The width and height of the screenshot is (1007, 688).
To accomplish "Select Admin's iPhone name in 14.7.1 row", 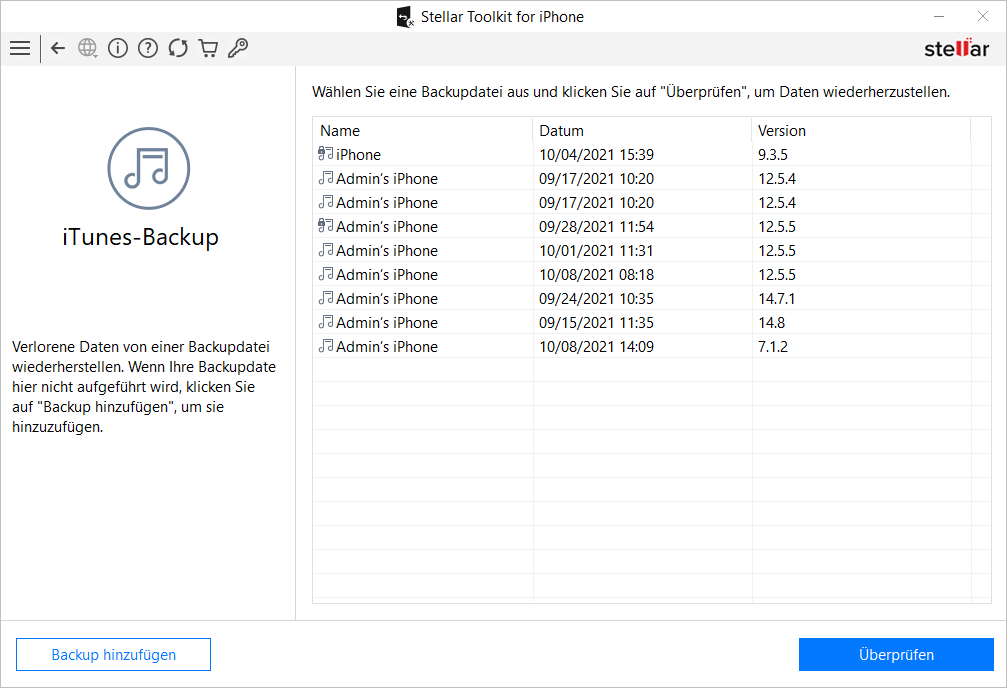I will [387, 299].
